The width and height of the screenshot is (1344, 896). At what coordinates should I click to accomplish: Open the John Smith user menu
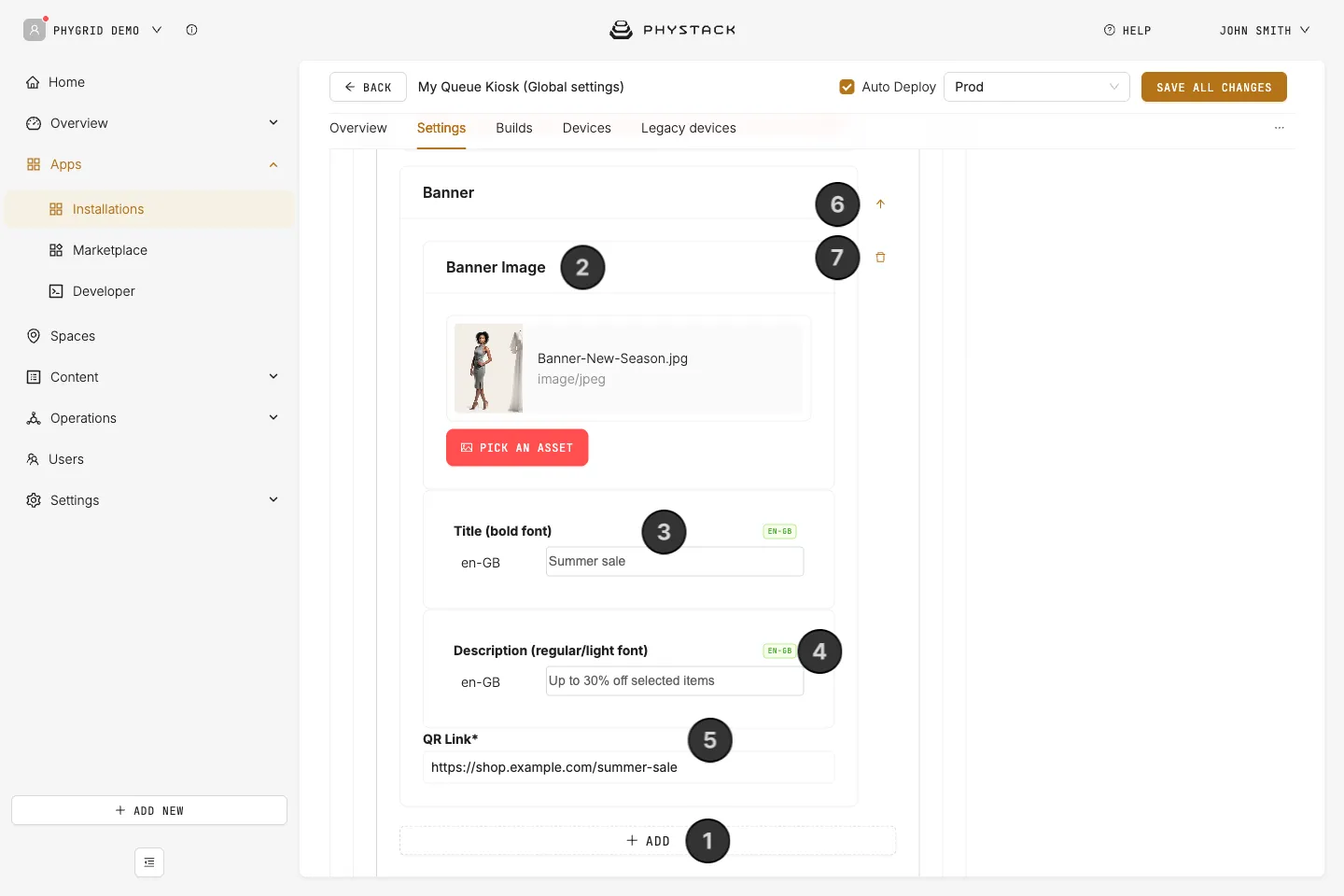[x=1265, y=30]
